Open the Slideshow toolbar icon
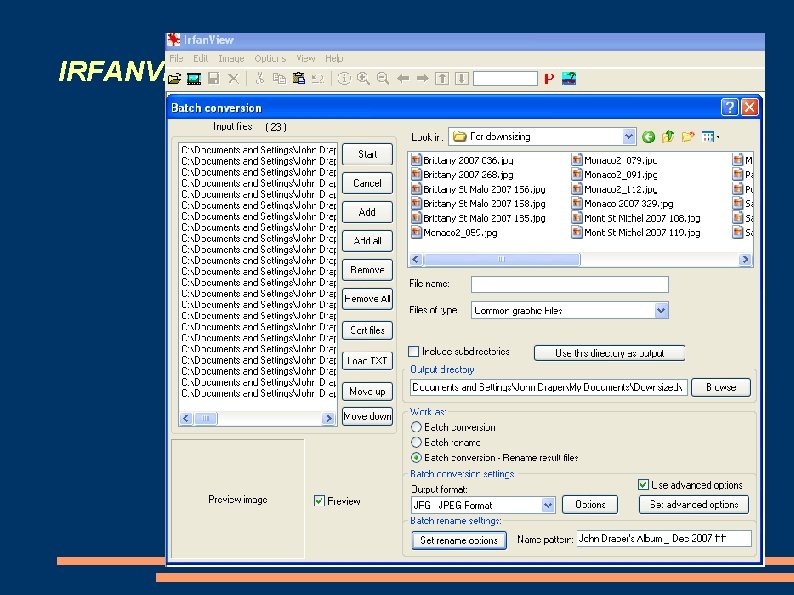The height and width of the screenshot is (595, 794). (x=194, y=78)
